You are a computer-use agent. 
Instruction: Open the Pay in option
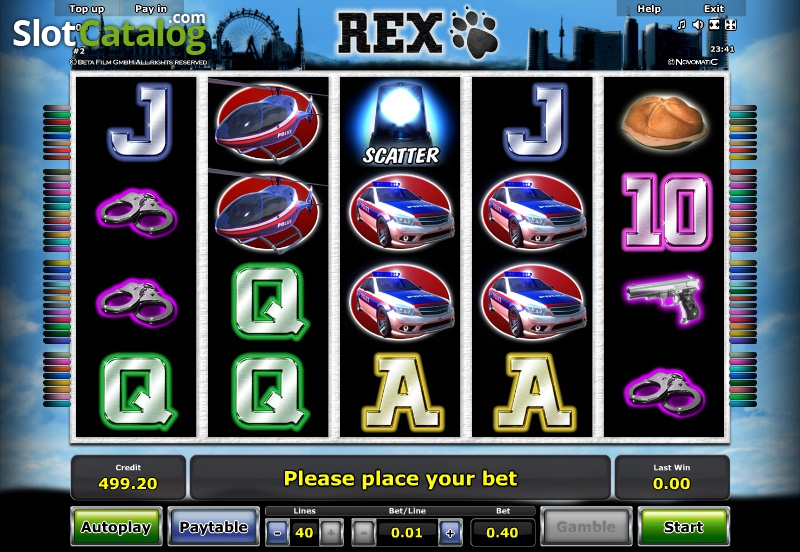pos(151,9)
